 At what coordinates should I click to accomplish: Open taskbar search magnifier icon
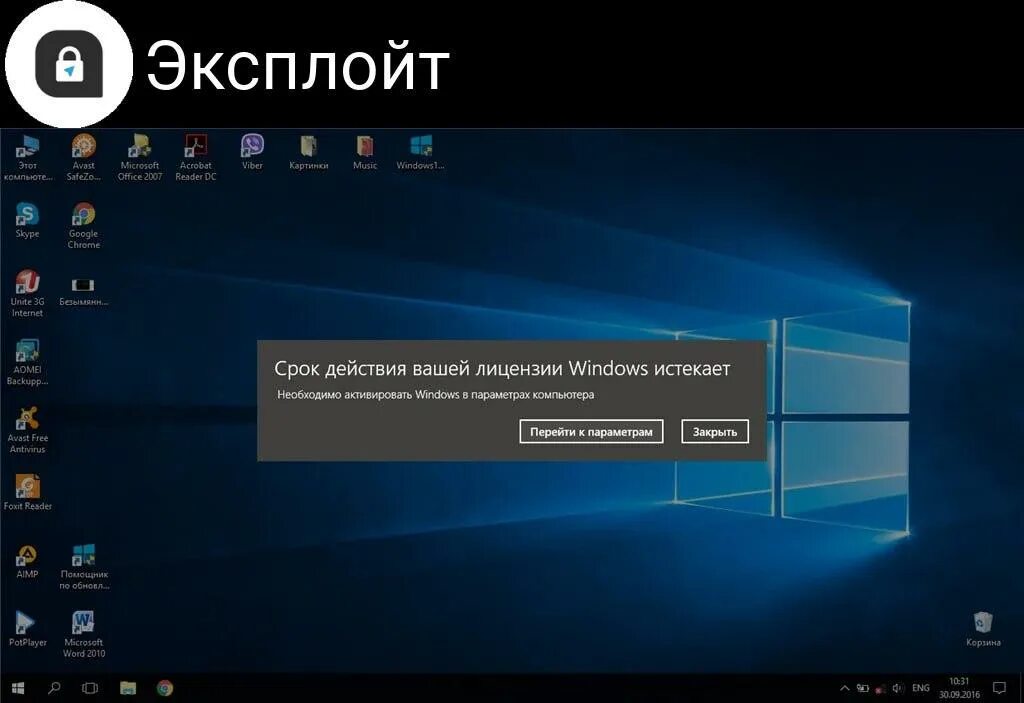coord(54,688)
